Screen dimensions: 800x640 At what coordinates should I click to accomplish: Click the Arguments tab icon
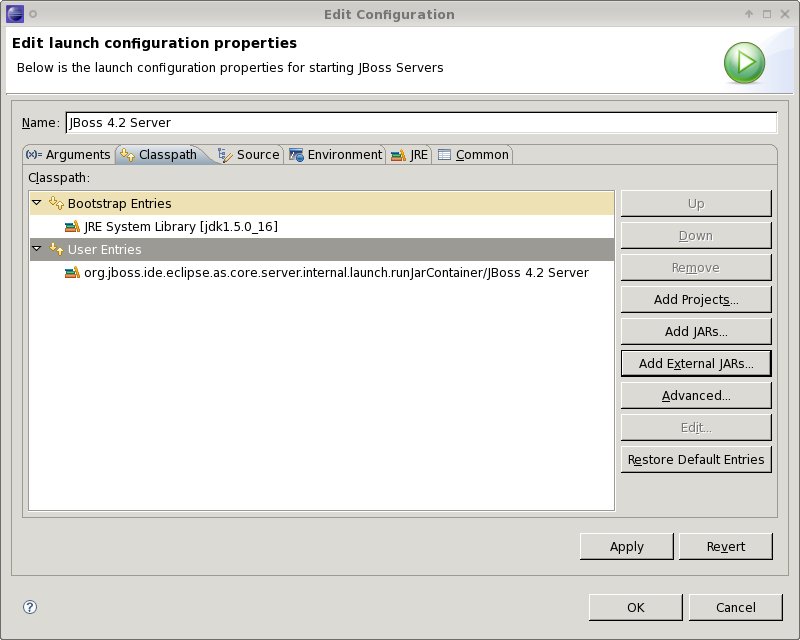click(x=34, y=154)
